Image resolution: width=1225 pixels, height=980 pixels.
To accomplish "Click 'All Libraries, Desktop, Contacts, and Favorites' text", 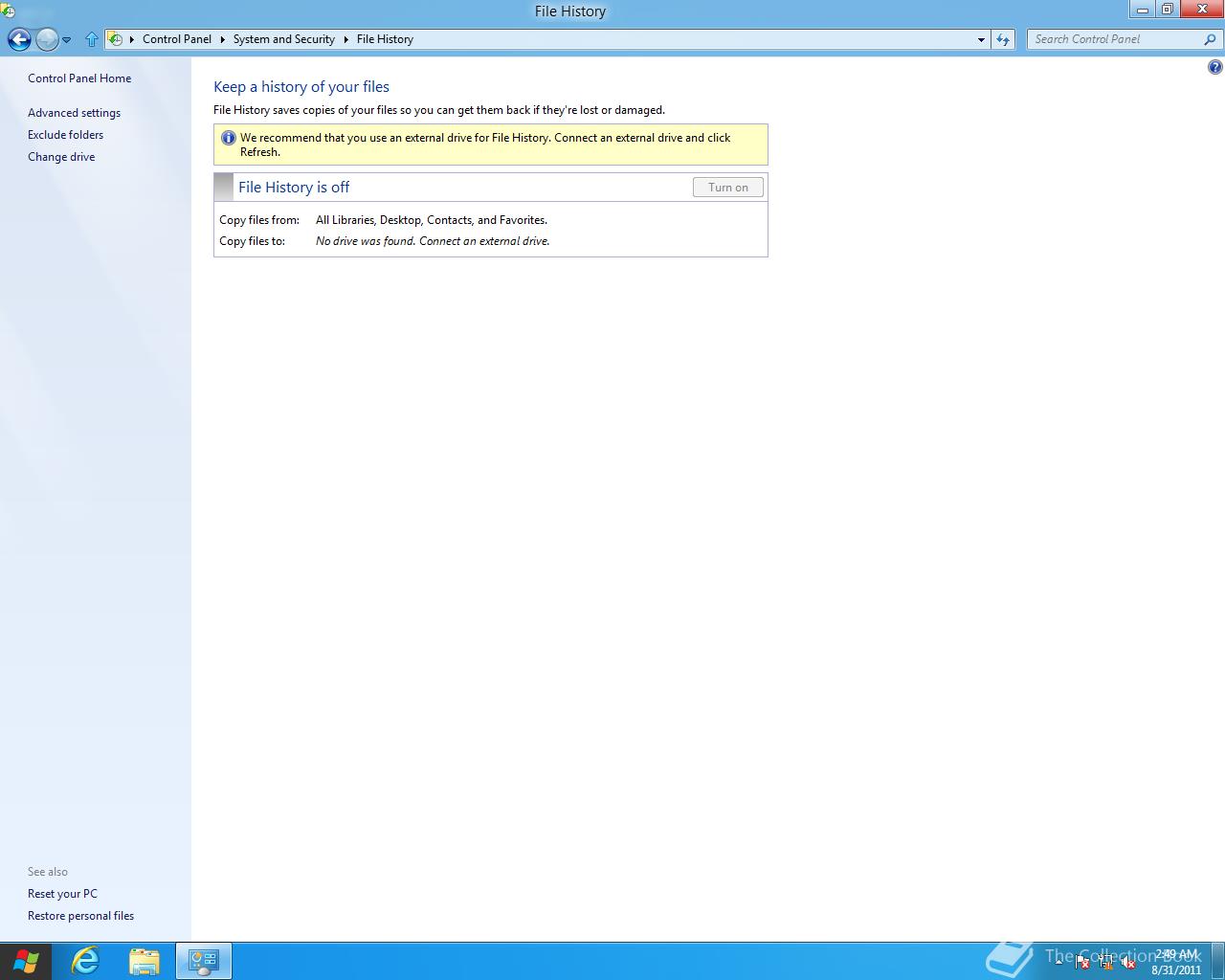I will pos(432,220).
